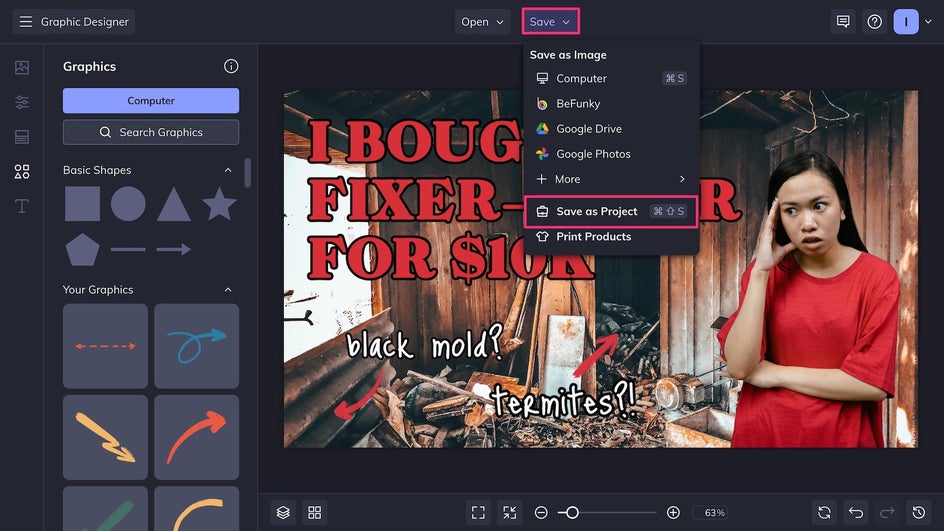Open the Text sidebar tab
Image resolution: width=944 pixels, height=531 pixels.
(22, 206)
